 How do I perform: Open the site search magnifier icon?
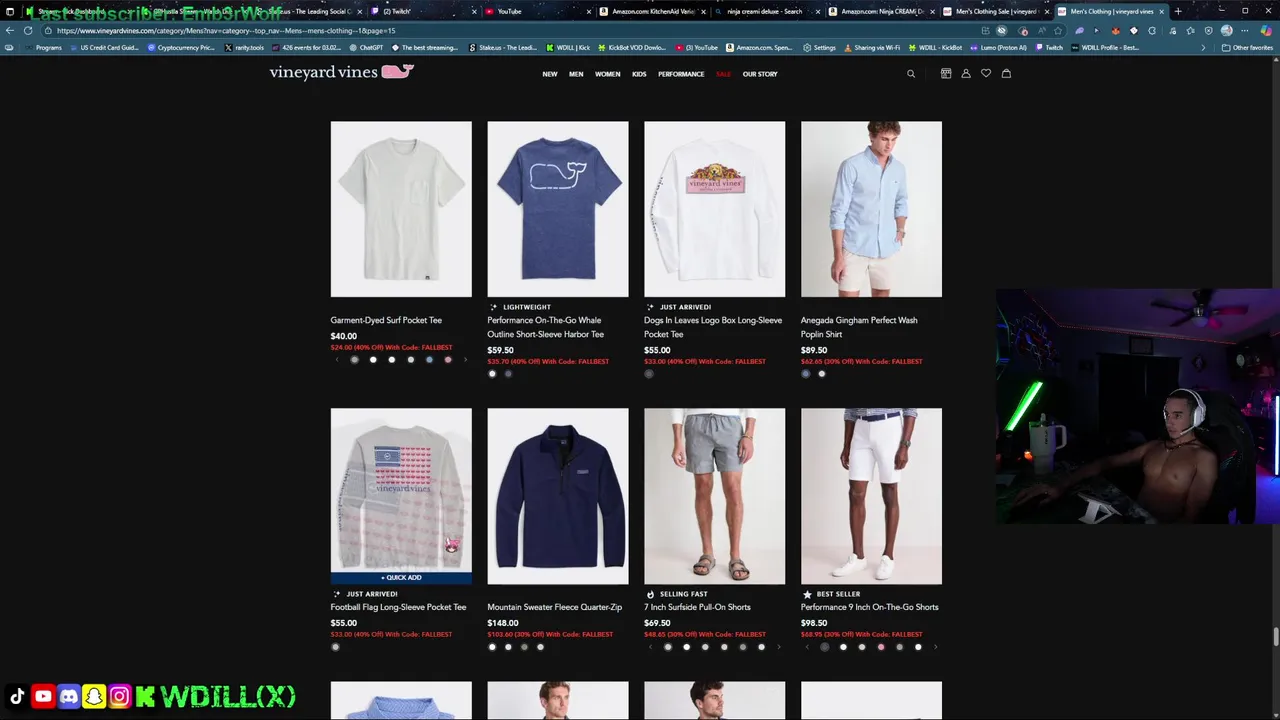[x=910, y=74]
